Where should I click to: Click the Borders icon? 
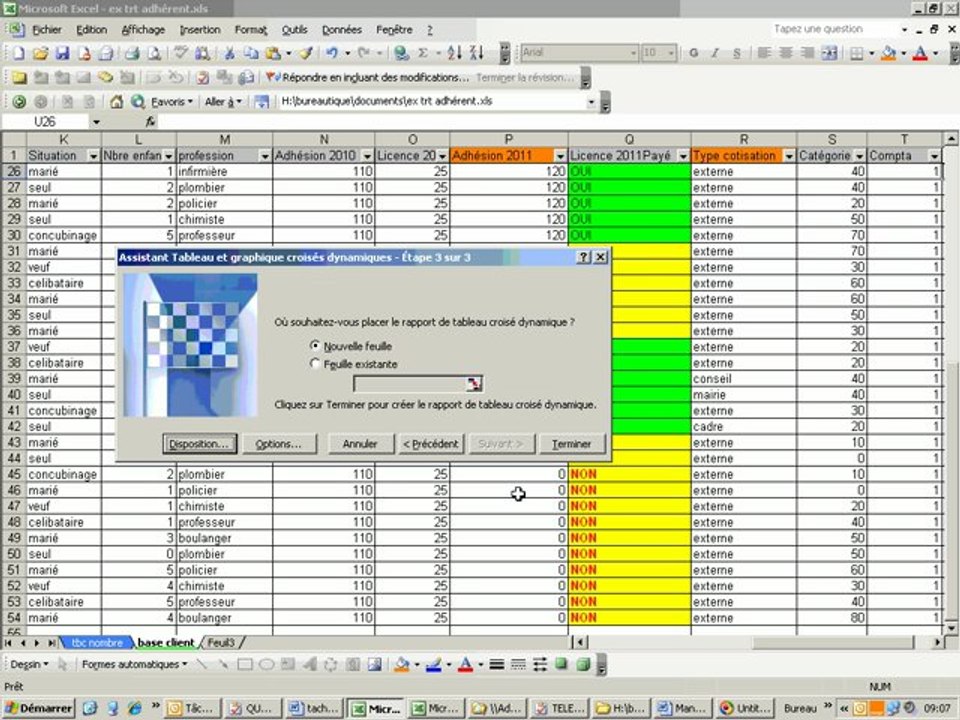(857, 53)
